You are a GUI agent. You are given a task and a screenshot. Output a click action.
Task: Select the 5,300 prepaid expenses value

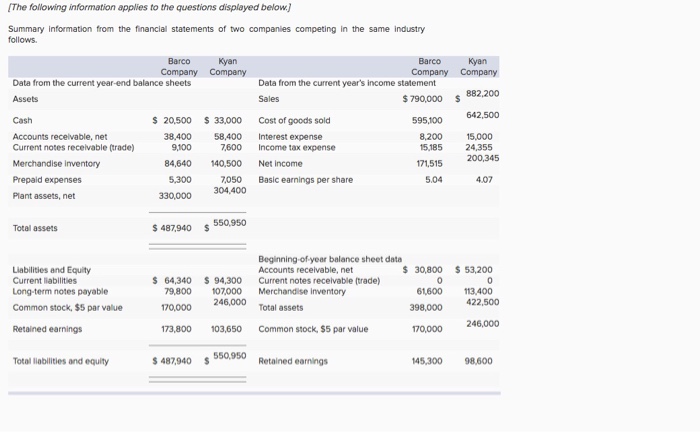[x=180, y=180]
